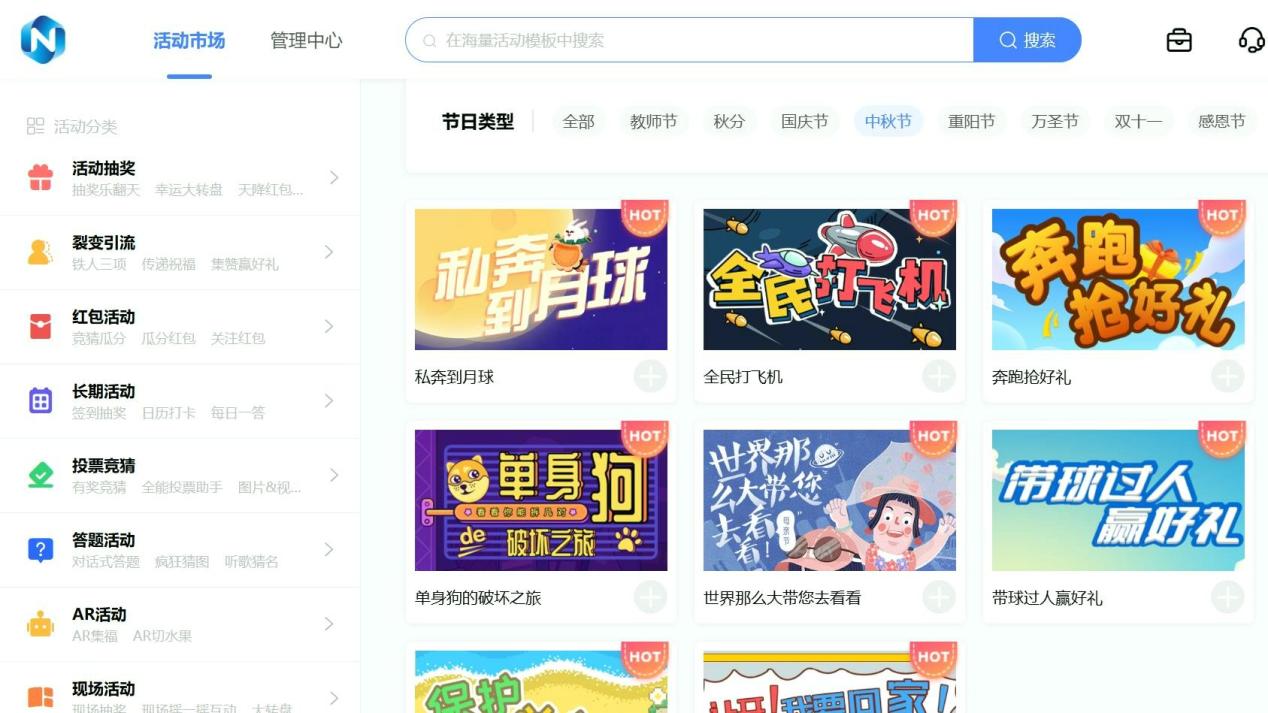Screen dimensions: 1268x713
Task: Focus the activity template search box
Action: click(690, 40)
